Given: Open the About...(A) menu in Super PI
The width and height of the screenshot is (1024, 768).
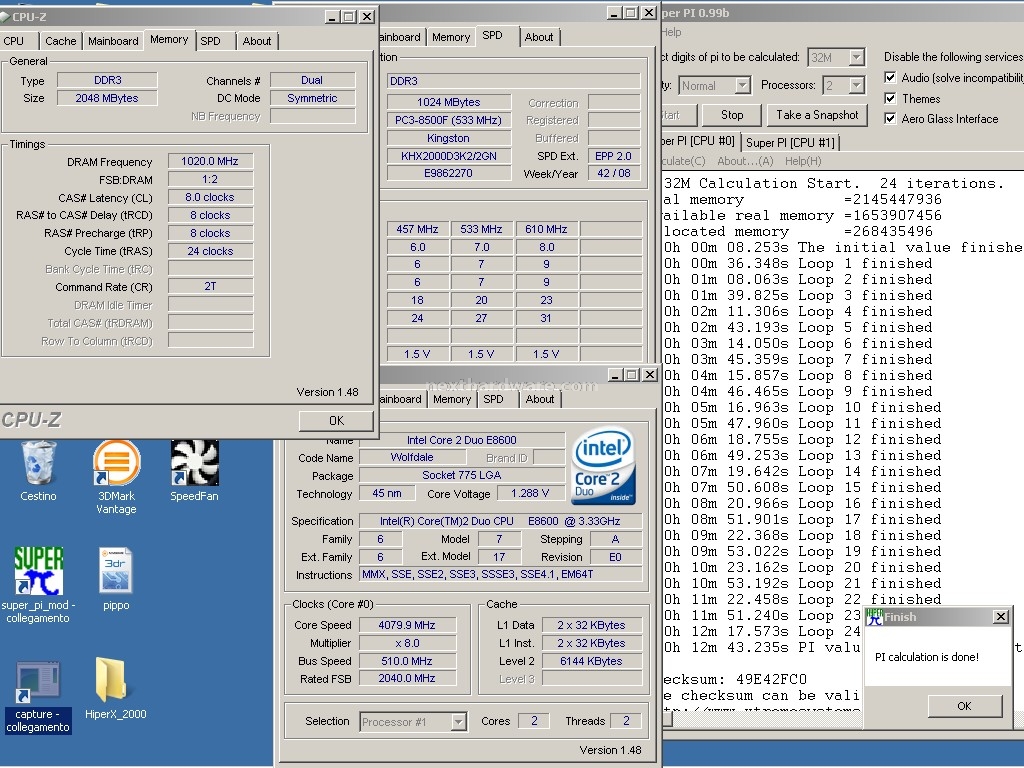Looking at the screenshot, I should click(x=745, y=161).
